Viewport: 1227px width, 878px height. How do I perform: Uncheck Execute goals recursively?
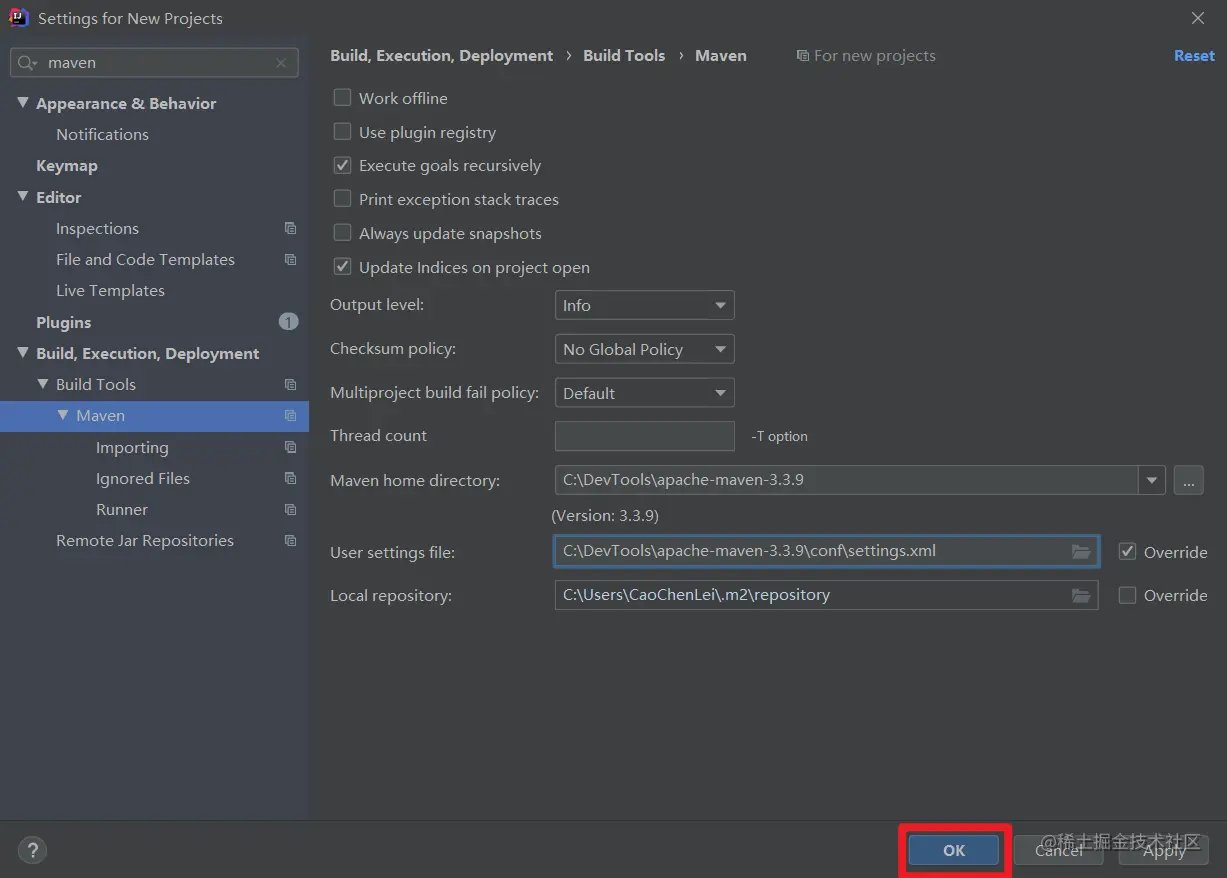(x=342, y=165)
